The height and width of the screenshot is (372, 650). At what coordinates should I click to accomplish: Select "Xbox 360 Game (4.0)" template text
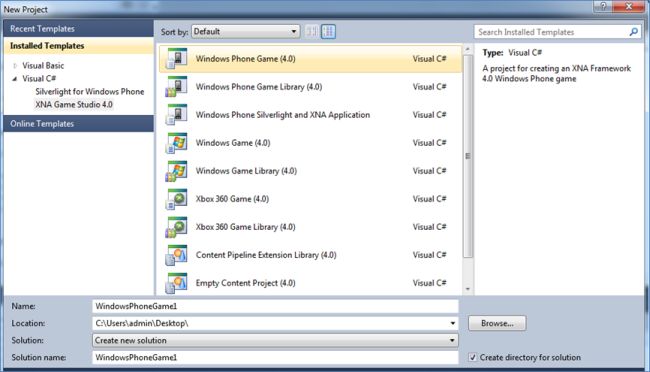[232, 199]
